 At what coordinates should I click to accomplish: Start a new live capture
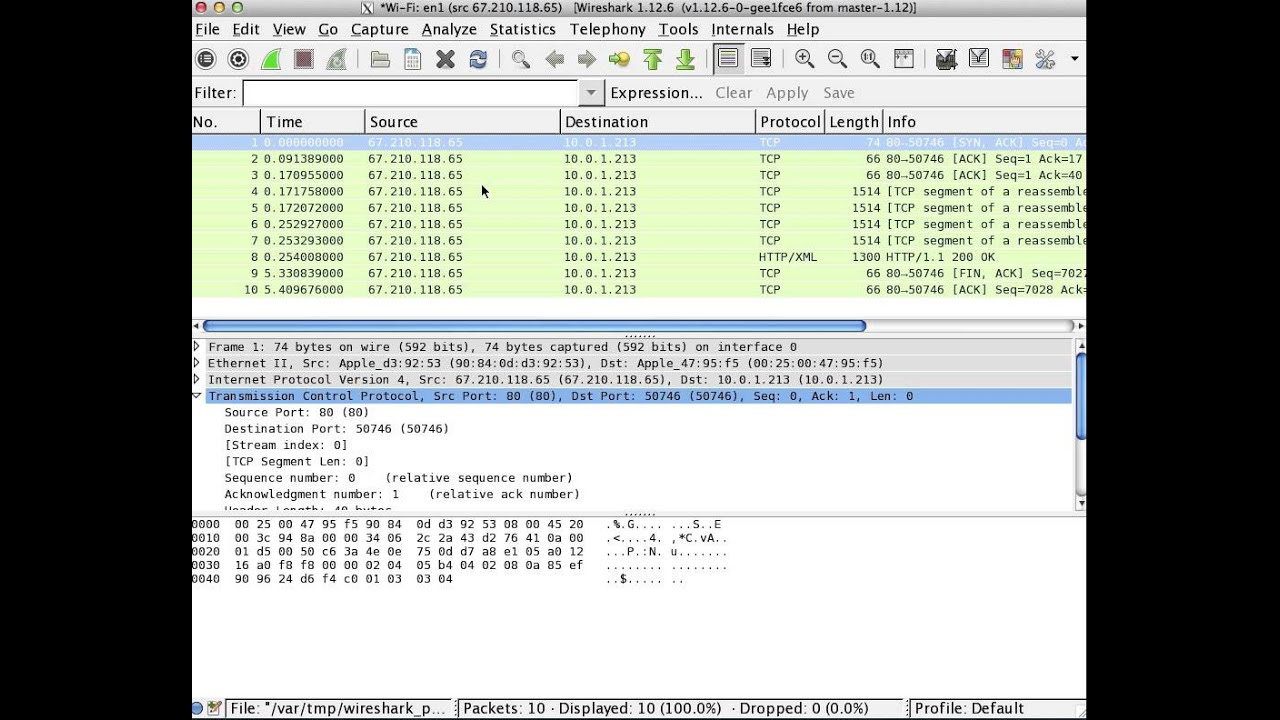point(271,60)
